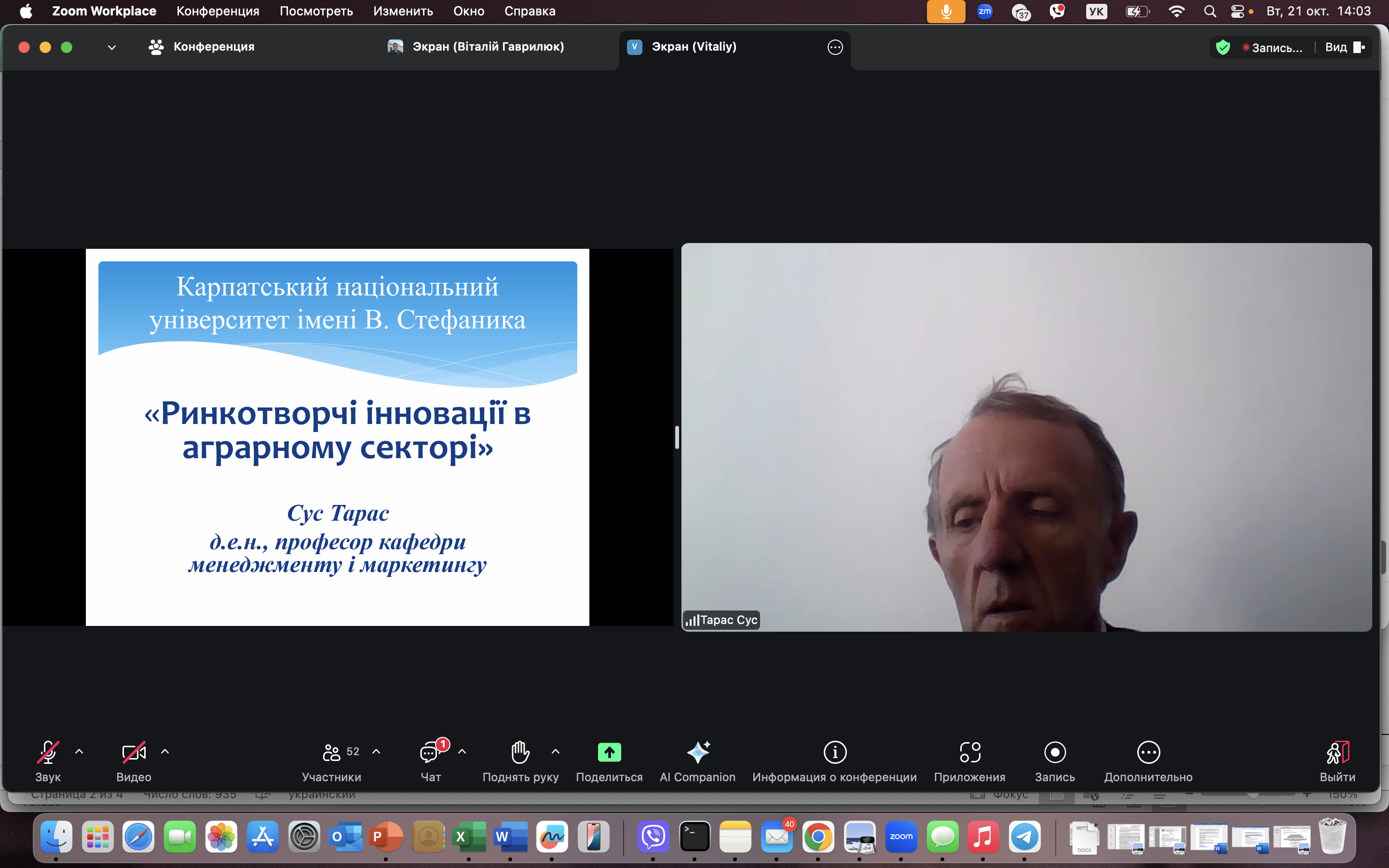Toggle the Record button
Screen dimensions: 1389x868
1054,752
